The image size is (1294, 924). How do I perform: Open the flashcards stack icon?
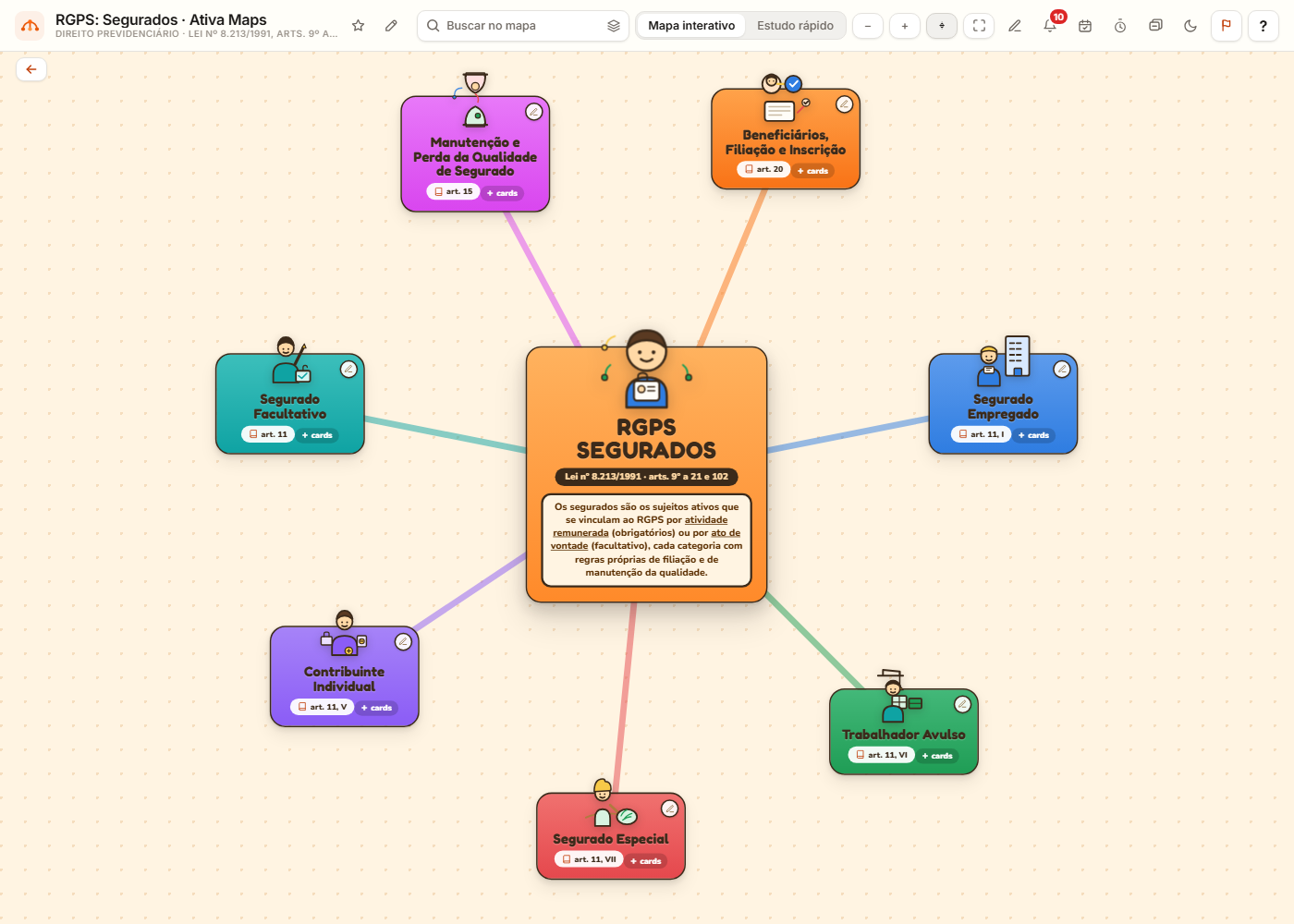coord(1155,26)
